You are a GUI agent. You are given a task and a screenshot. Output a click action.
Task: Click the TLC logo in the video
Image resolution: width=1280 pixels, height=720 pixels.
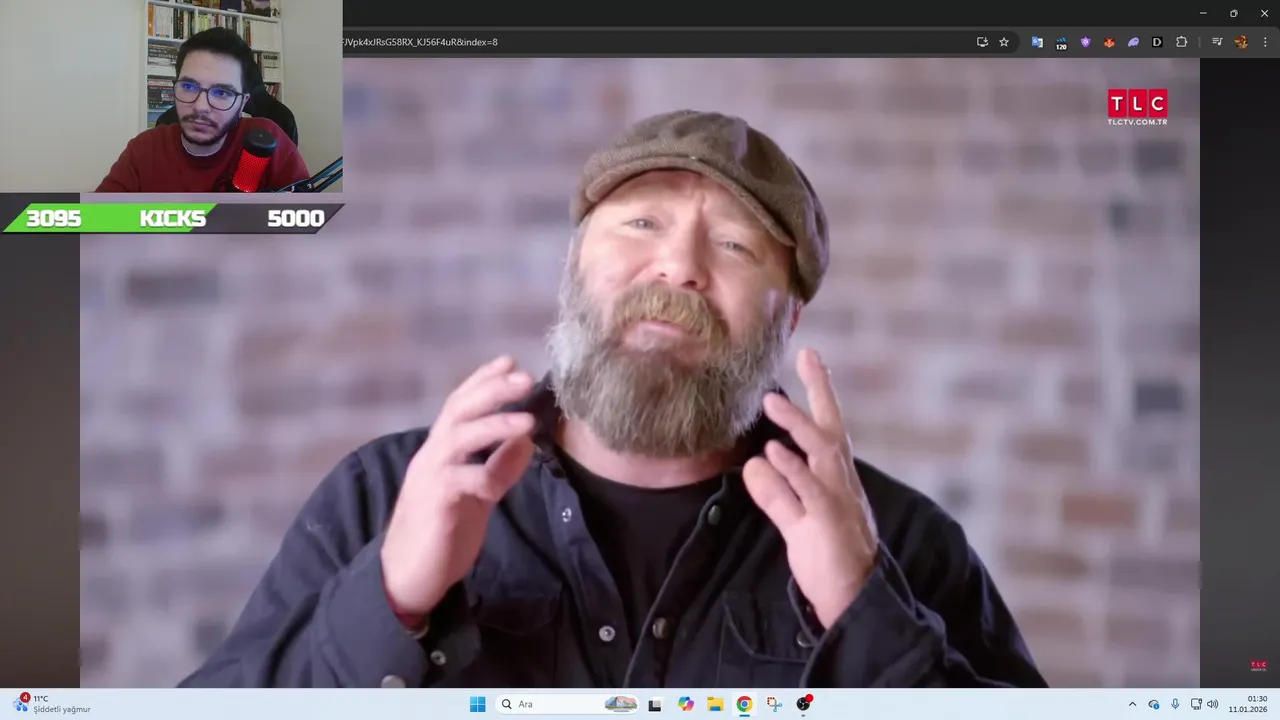1137,107
